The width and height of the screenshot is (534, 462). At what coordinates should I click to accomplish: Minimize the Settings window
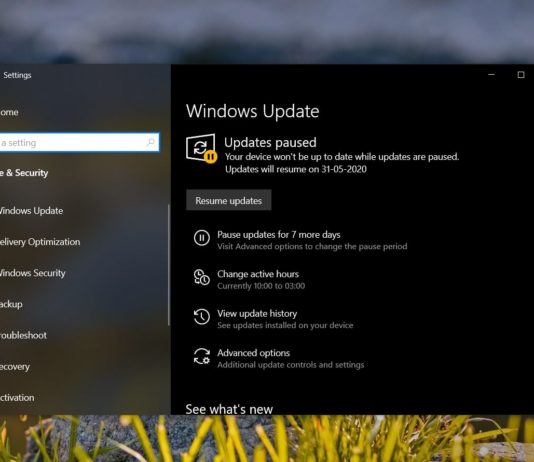point(491,75)
